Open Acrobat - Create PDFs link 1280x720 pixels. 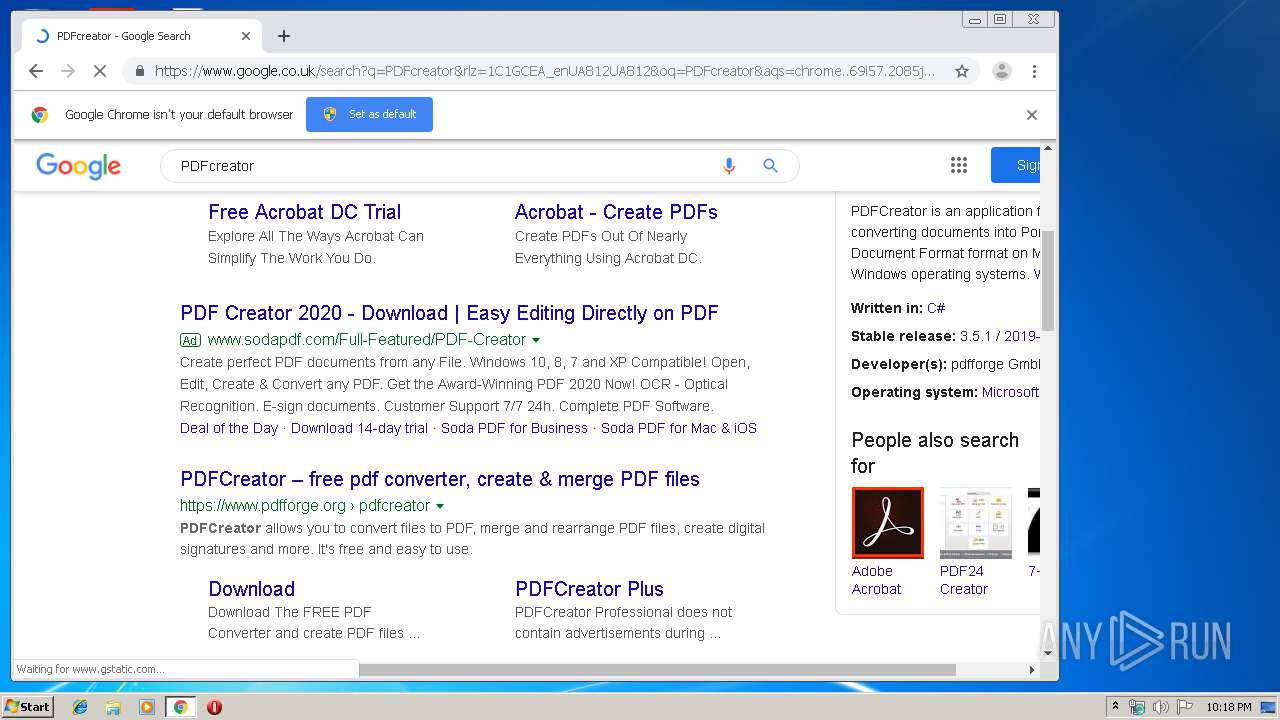tap(616, 212)
